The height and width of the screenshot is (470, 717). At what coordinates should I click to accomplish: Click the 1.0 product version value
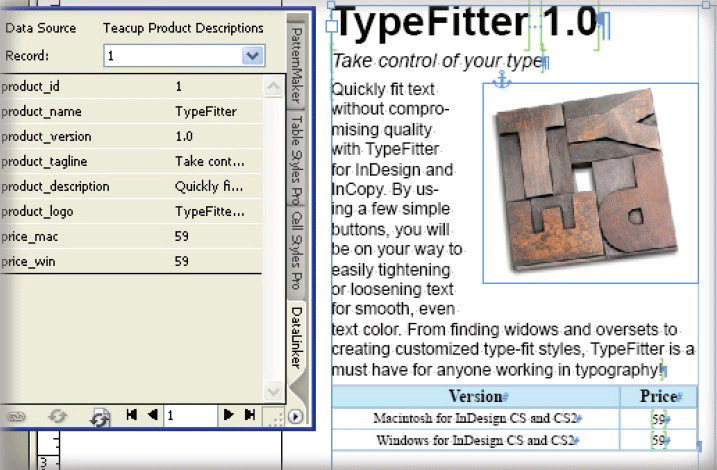[x=184, y=136]
